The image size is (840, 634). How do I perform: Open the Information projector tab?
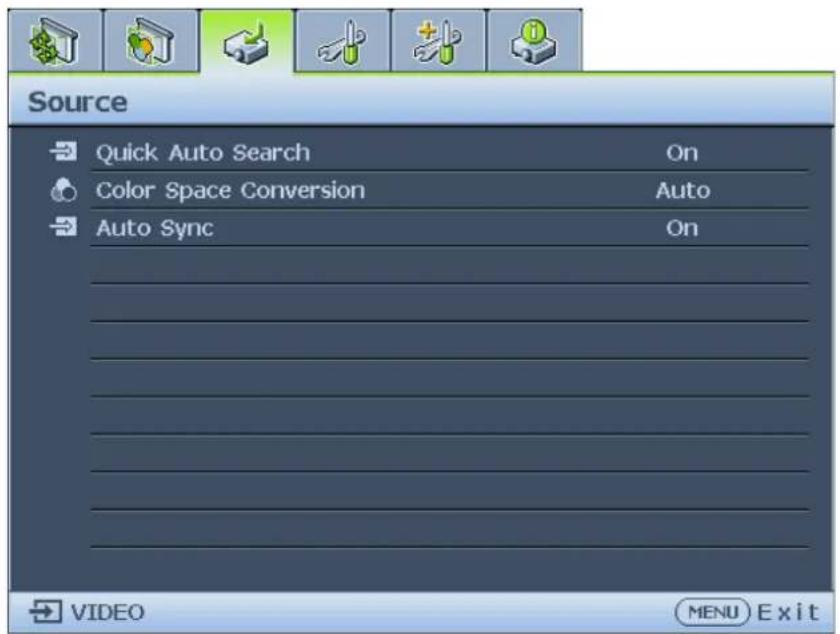pyautogui.click(x=535, y=41)
